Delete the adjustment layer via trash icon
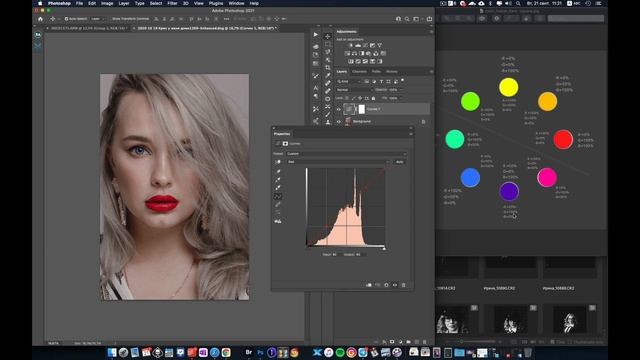The width and height of the screenshot is (640, 360). [404, 285]
